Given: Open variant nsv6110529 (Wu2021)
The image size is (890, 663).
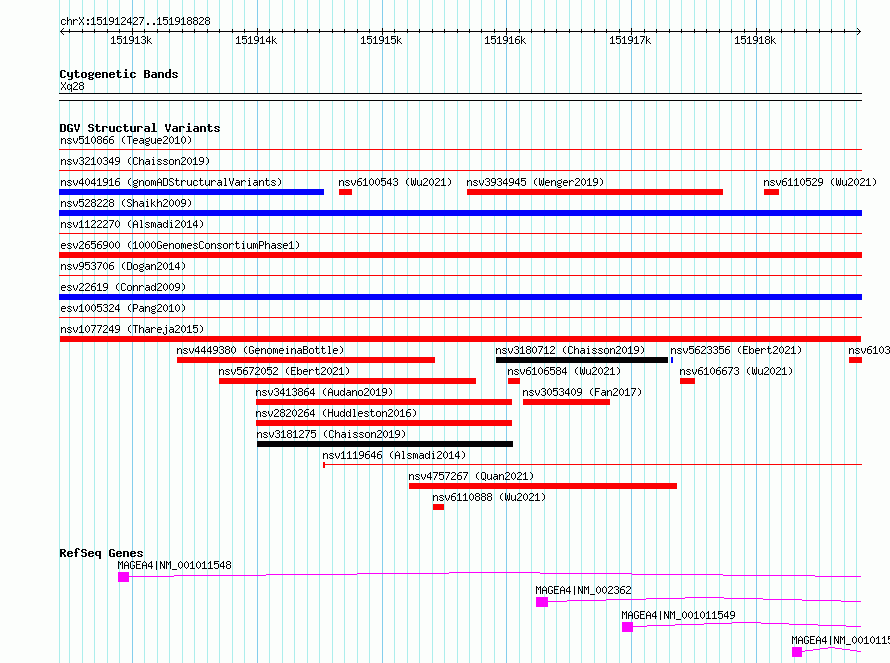Looking at the screenshot, I should point(820,182).
